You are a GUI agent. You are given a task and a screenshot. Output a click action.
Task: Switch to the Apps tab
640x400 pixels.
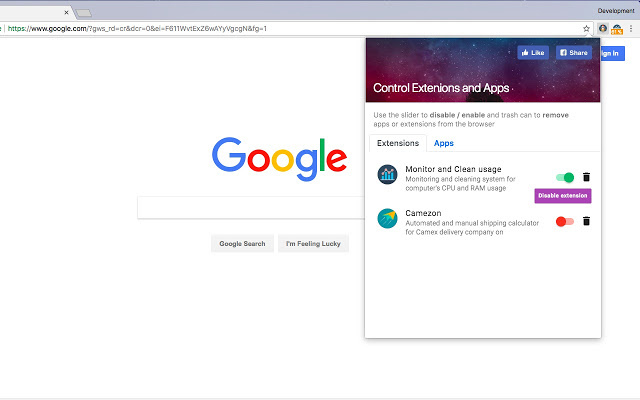coord(443,144)
